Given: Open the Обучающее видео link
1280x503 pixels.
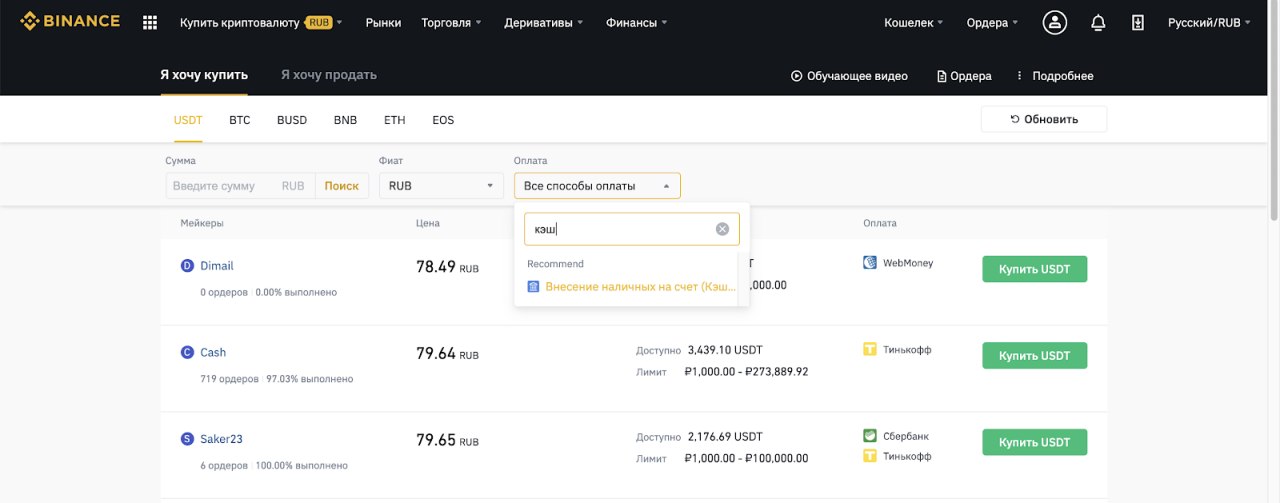Looking at the screenshot, I should coord(849,76).
